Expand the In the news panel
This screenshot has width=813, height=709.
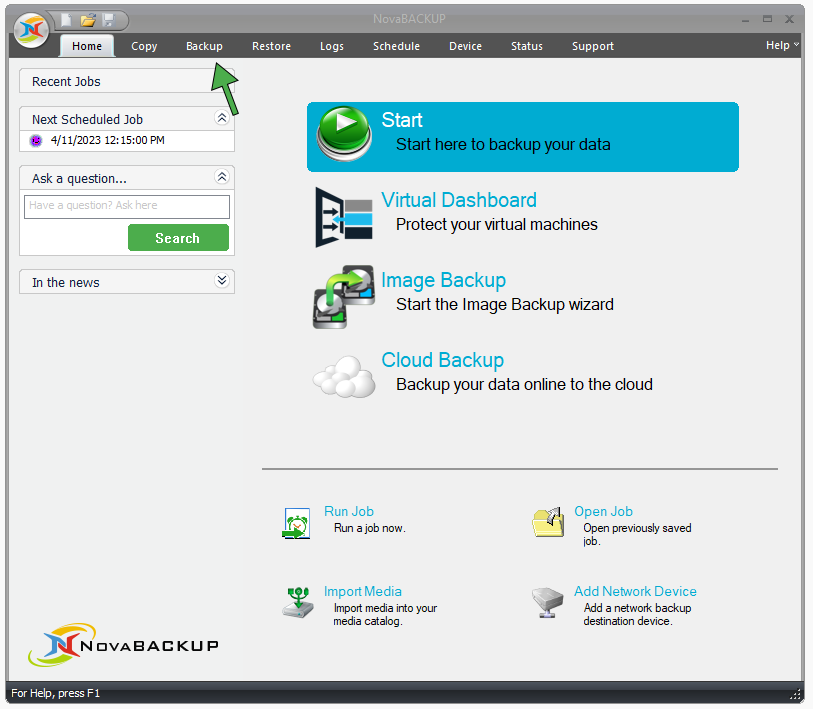click(222, 281)
